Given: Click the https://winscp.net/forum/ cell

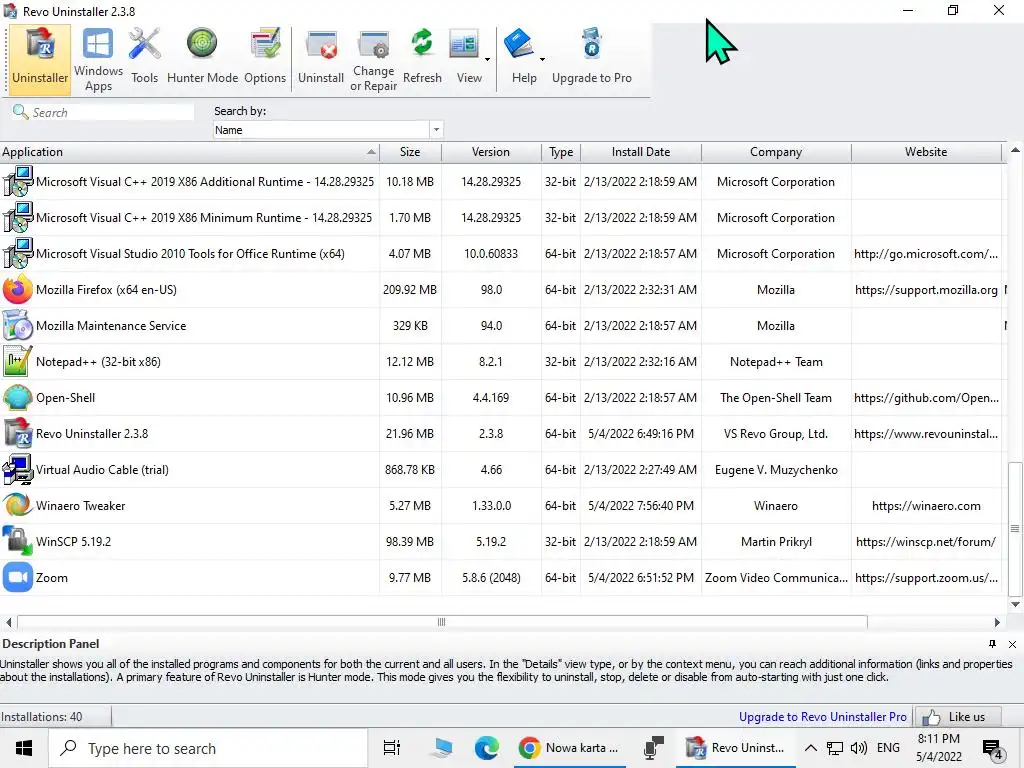Looking at the screenshot, I should [x=926, y=541].
